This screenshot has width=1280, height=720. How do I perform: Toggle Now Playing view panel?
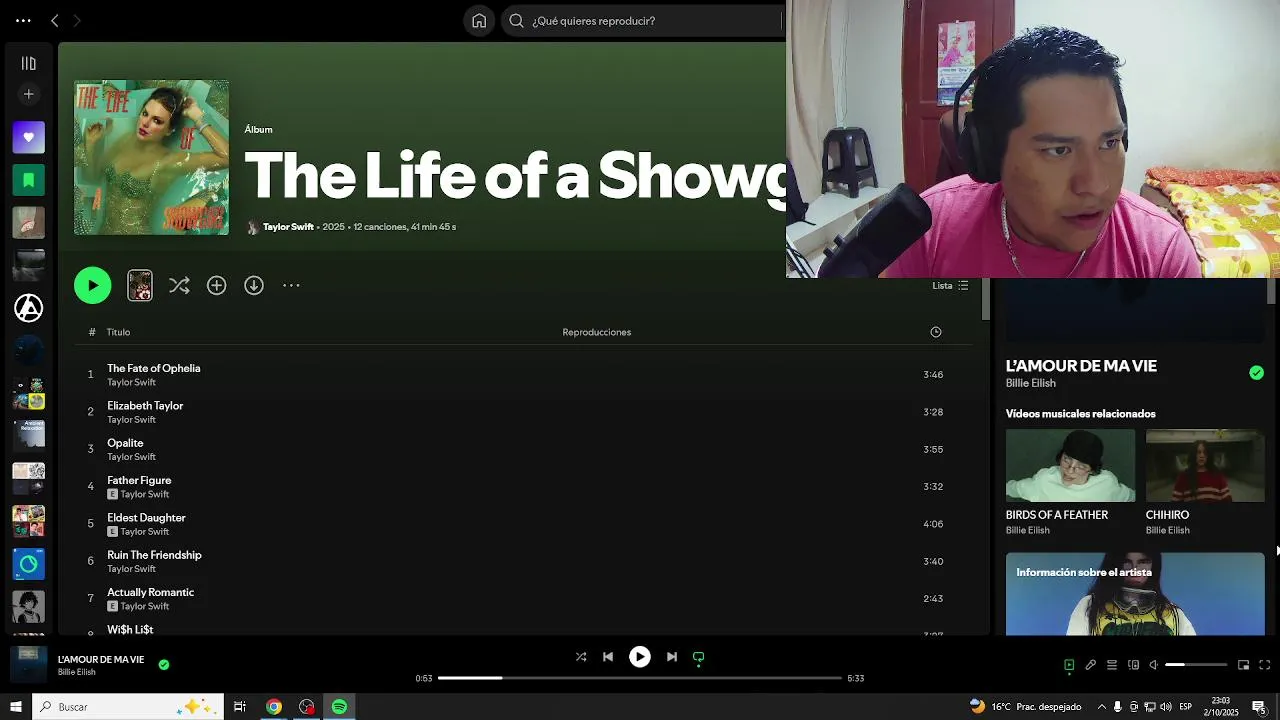[1069, 665]
